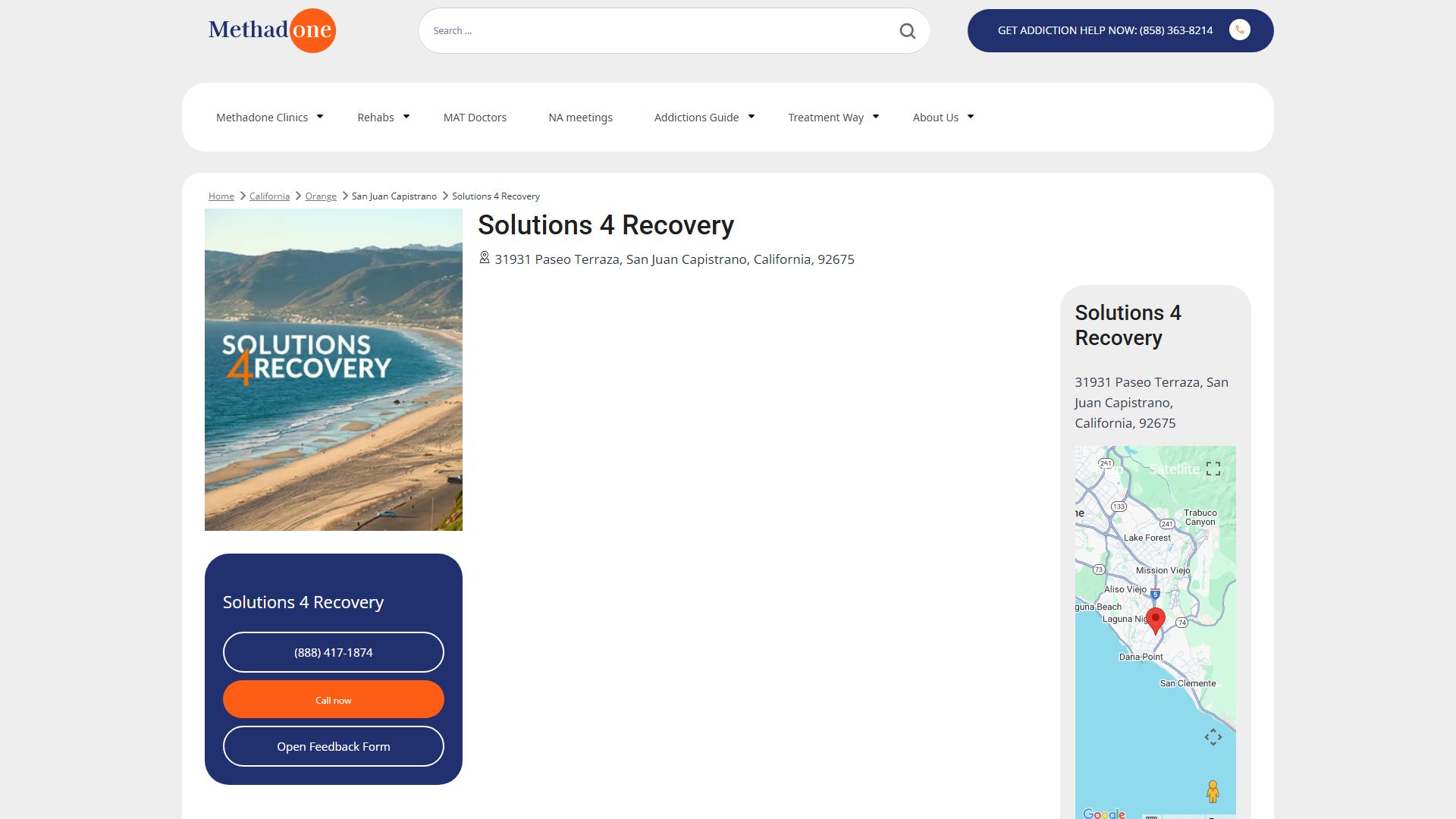Follow the California breadcrumb link
Image resolution: width=1456 pixels, height=819 pixels.
coord(269,196)
